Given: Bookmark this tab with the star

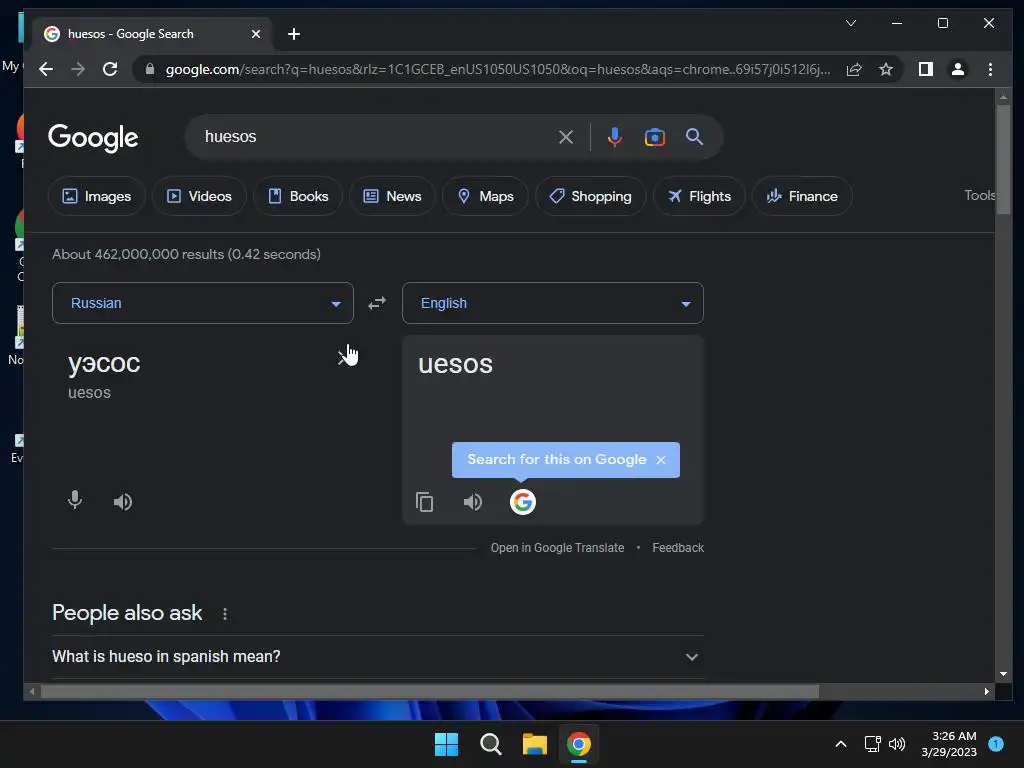Looking at the screenshot, I should pyautogui.click(x=886, y=69).
